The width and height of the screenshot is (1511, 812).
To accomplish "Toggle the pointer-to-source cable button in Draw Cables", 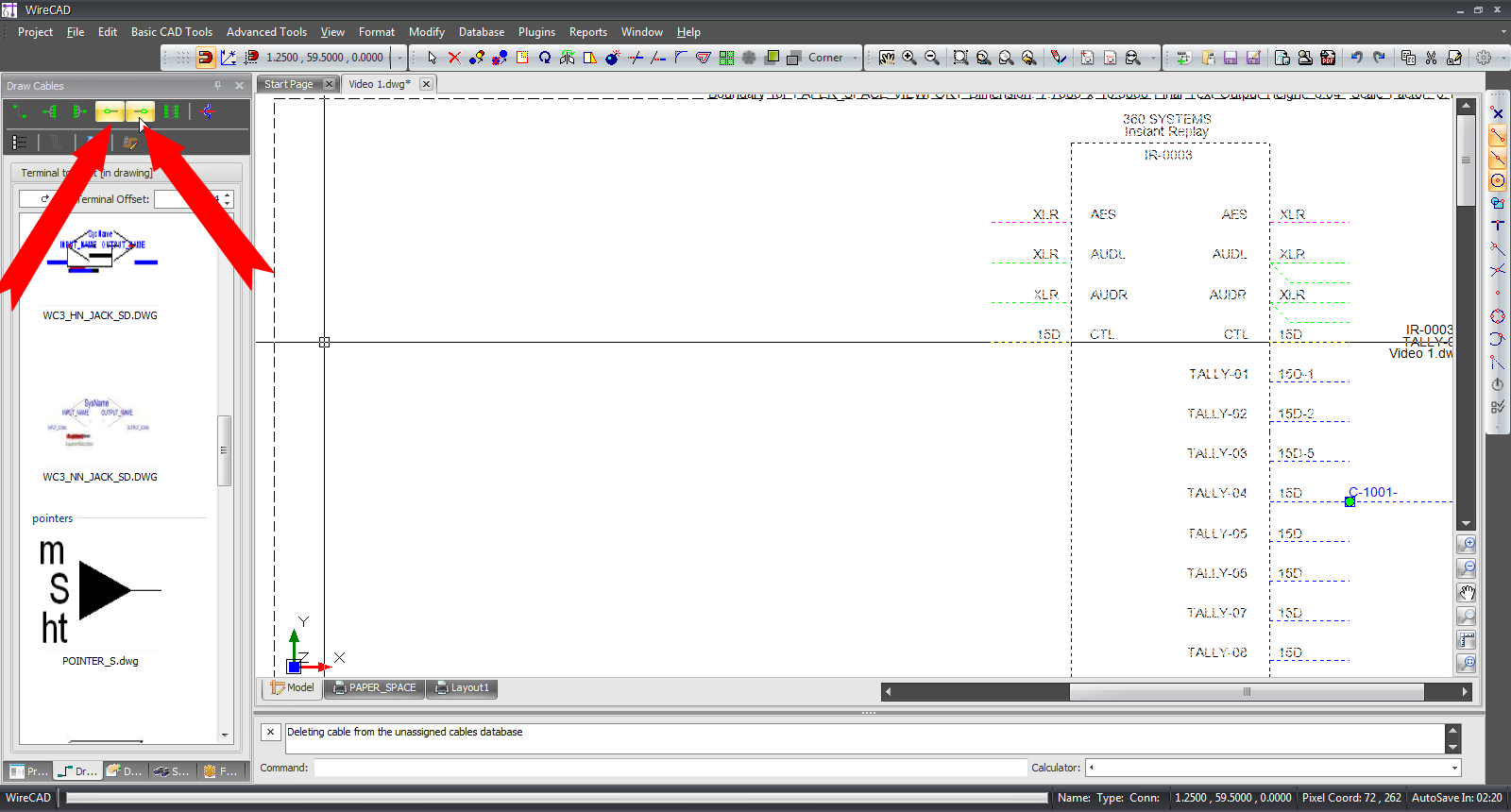I will tap(110, 111).
